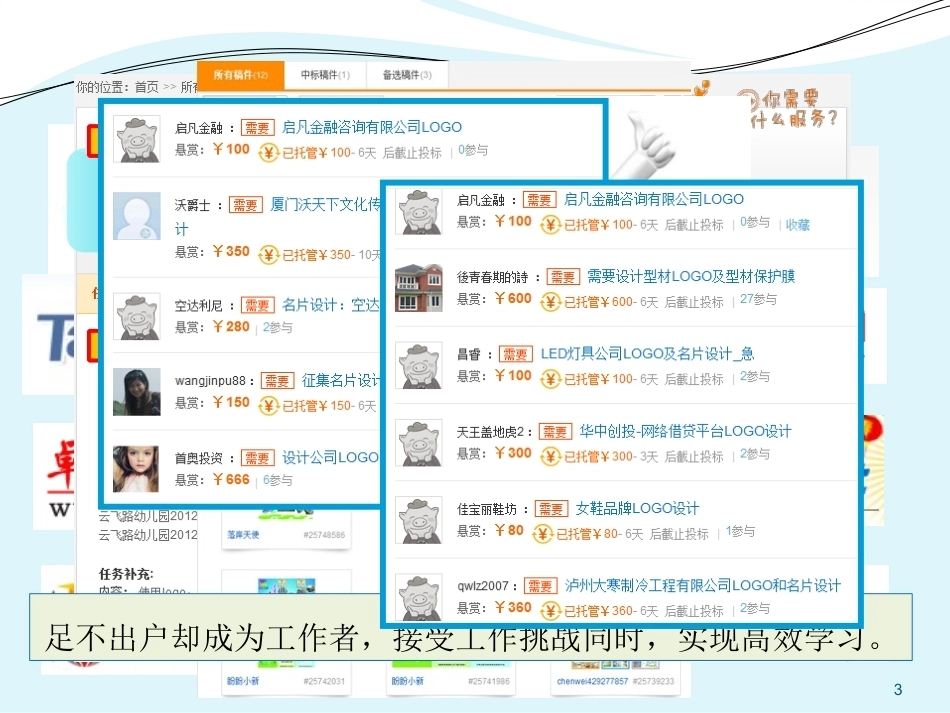Click 需要 tag beside qwlz2007
This screenshot has width=950, height=713.
click(540, 586)
